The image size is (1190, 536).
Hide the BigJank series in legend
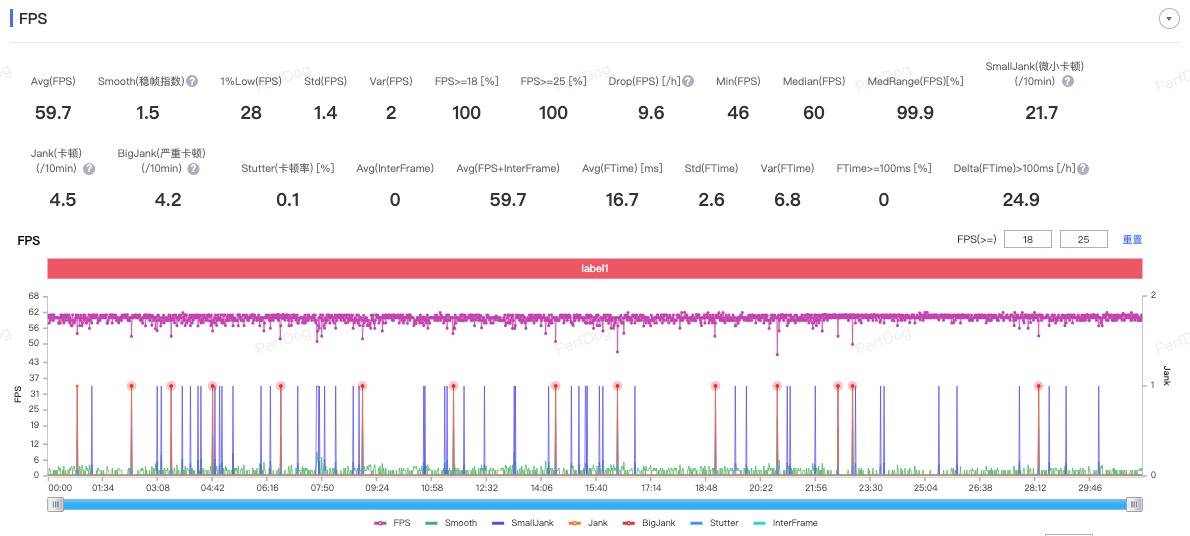tap(648, 523)
